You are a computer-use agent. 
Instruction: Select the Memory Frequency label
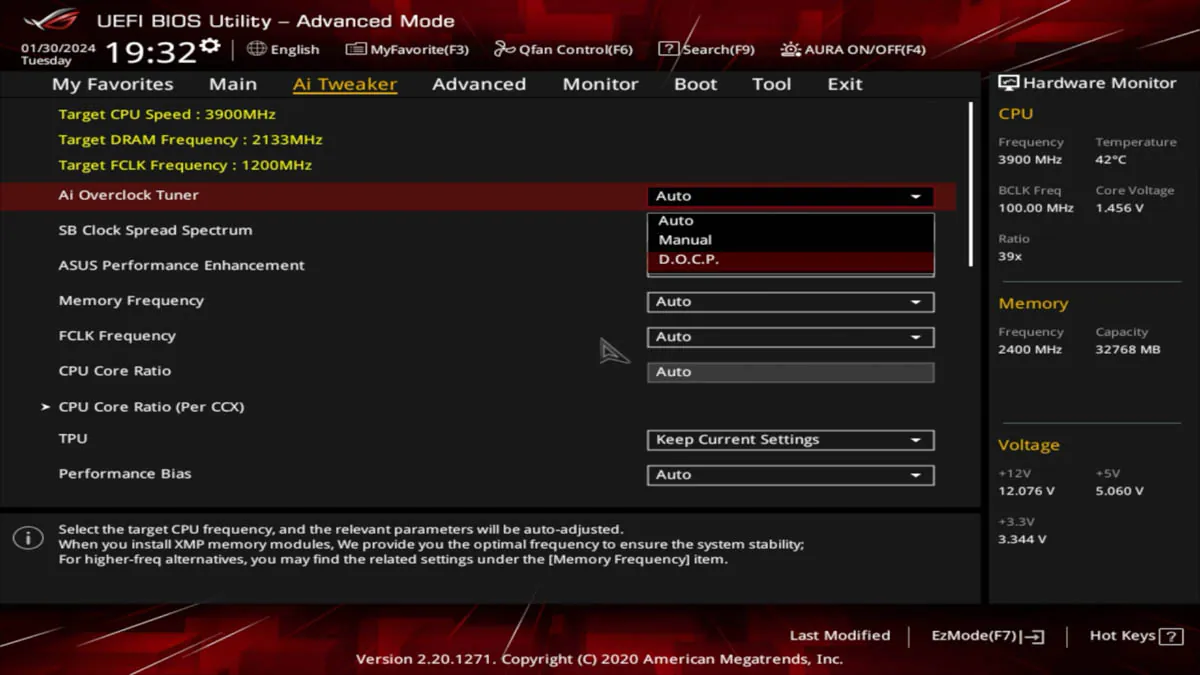(131, 301)
